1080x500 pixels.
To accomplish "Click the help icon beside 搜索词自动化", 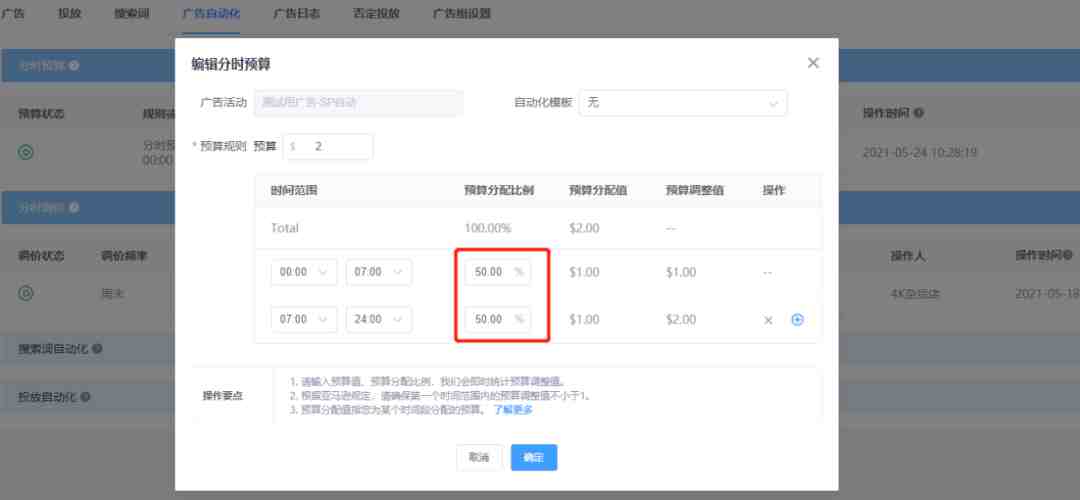I will [98, 349].
